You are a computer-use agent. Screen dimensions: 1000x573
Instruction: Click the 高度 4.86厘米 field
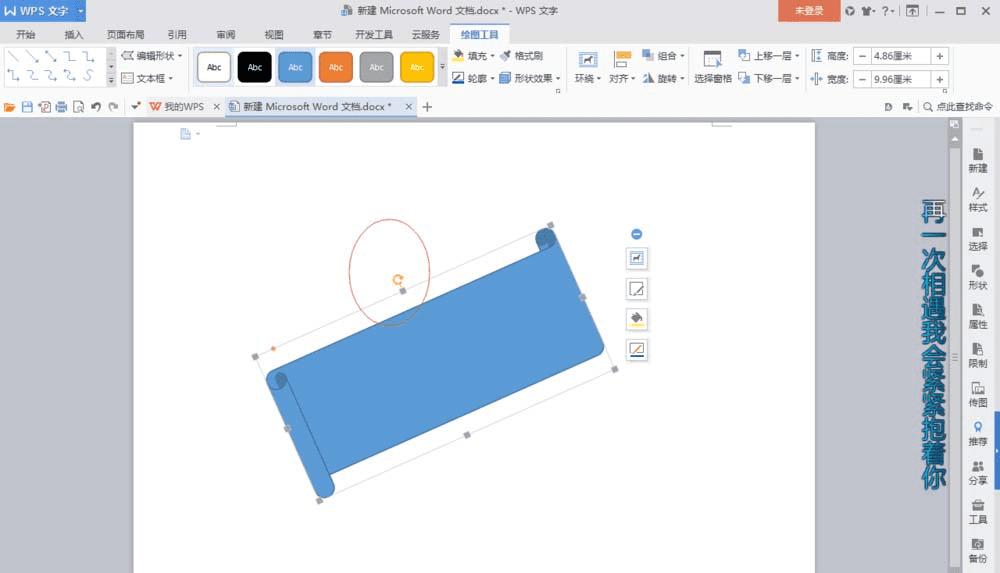point(901,56)
